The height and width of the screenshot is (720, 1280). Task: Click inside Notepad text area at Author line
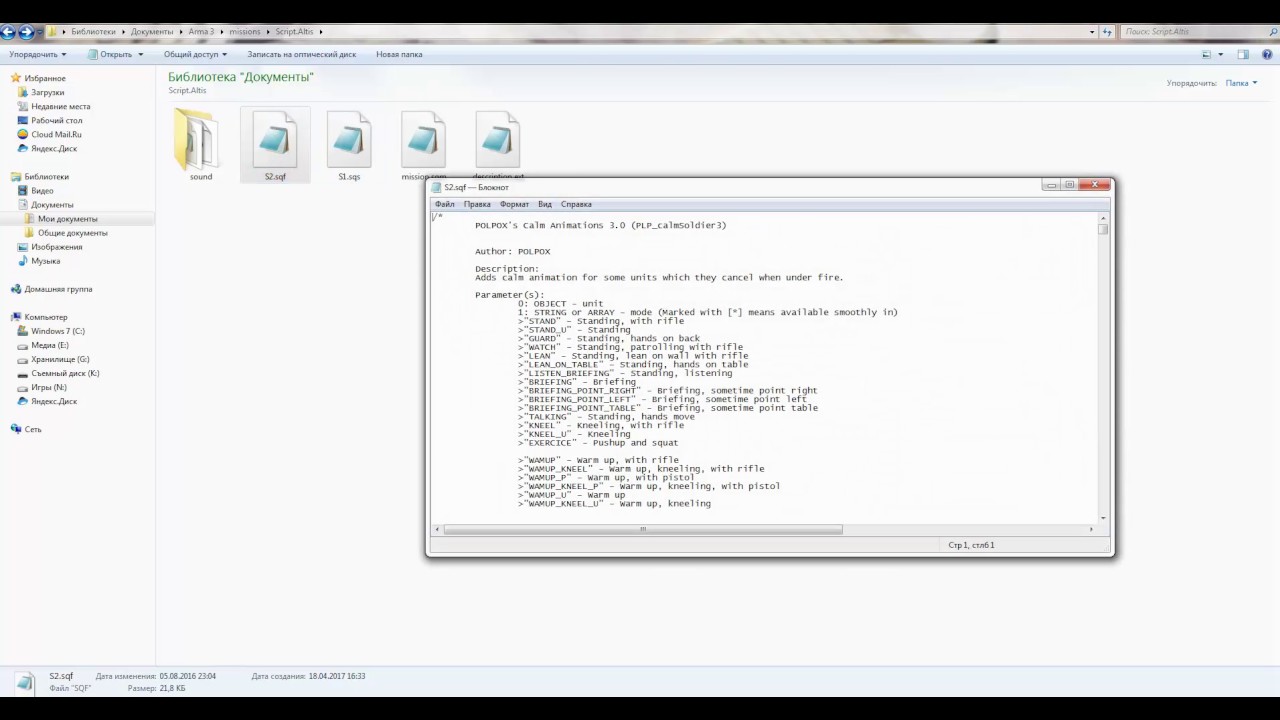(x=512, y=251)
